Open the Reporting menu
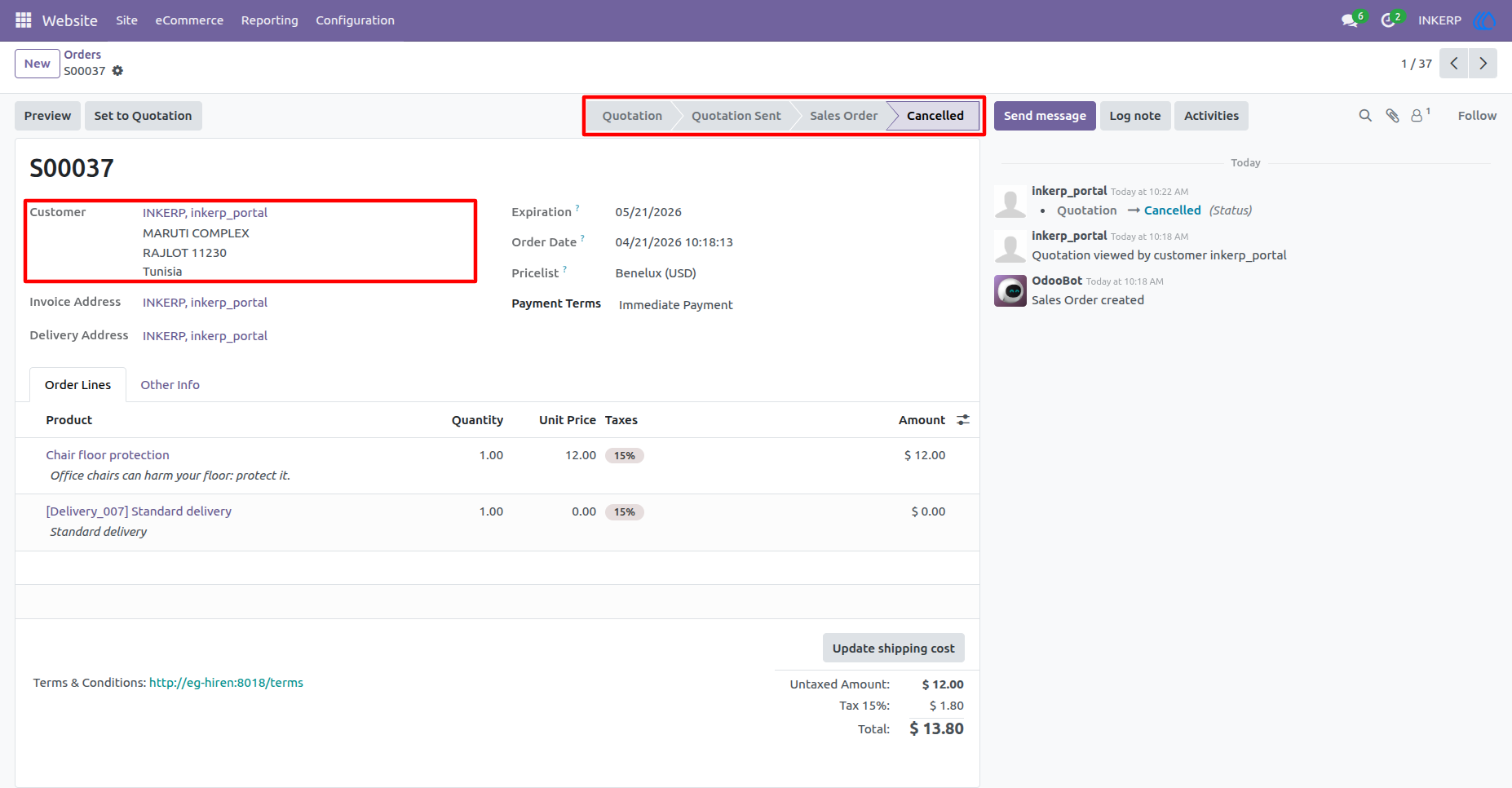The width and height of the screenshot is (1512, 788). pyautogui.click(x=270, y=20)
